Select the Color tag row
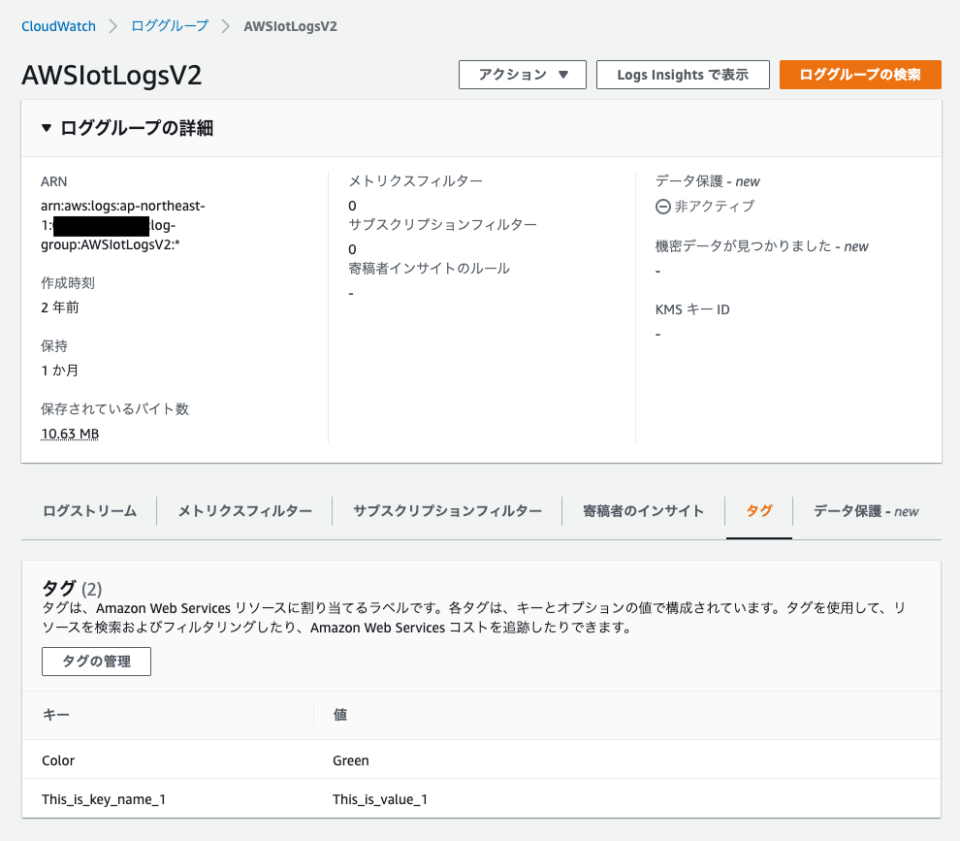Image resolution: width=960 pixels, height=841 pixels. (x=57, y=760)
